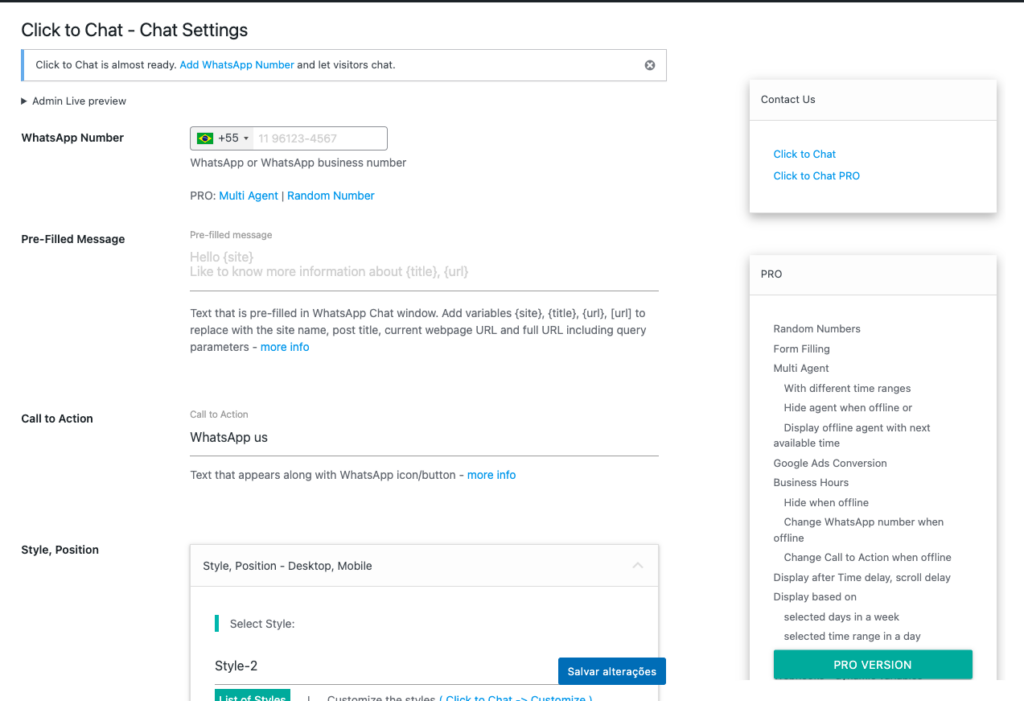Open the Click to Chat PRO contact link
This screenshot has height=701, width=1024.
click(816, 176)
